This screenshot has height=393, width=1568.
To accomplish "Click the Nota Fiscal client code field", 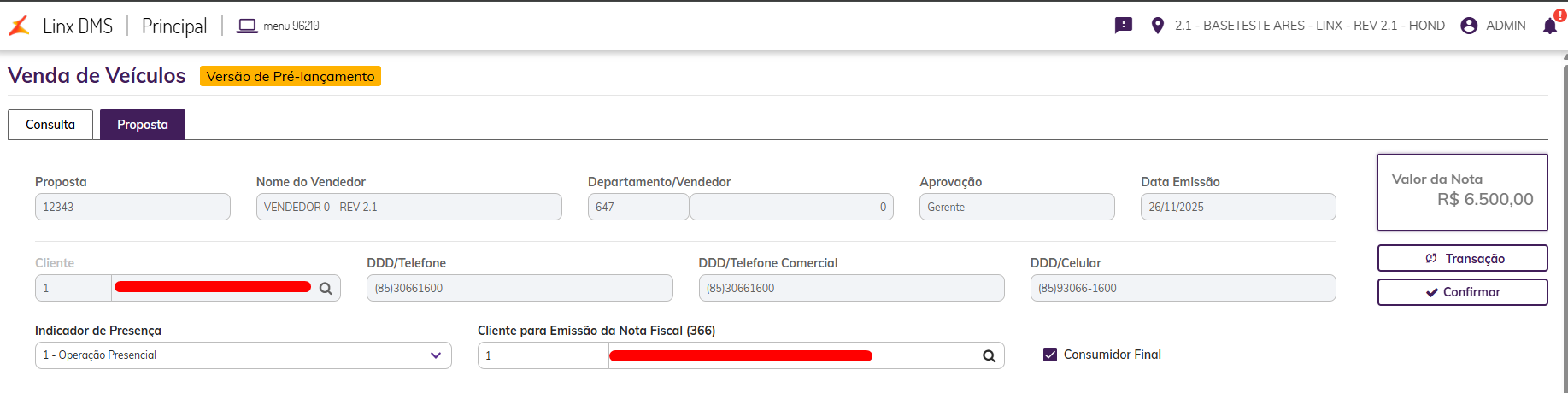I will 543,355.
